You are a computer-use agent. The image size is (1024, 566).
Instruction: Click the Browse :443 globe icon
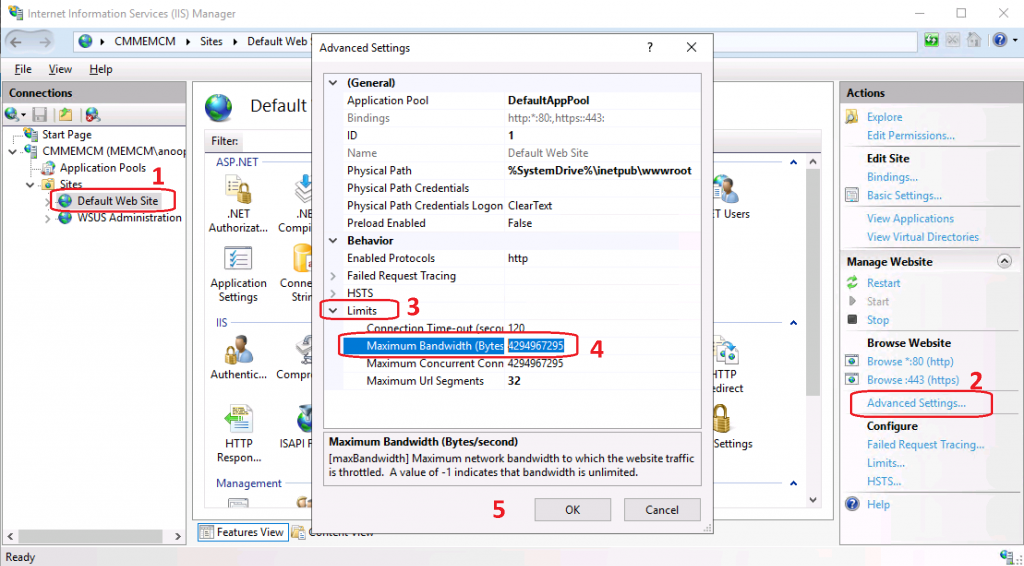pyautogui.click(x=852, y=379)
